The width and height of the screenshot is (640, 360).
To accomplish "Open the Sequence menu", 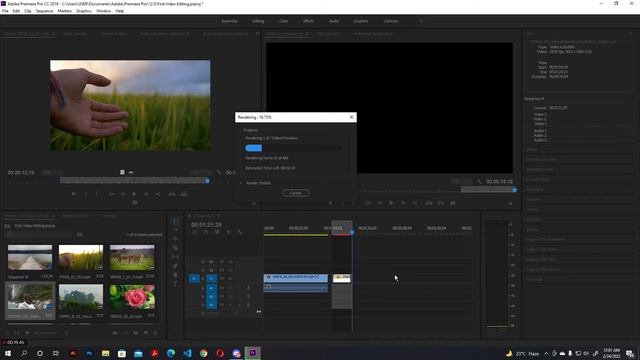I will tap(44, 11).
